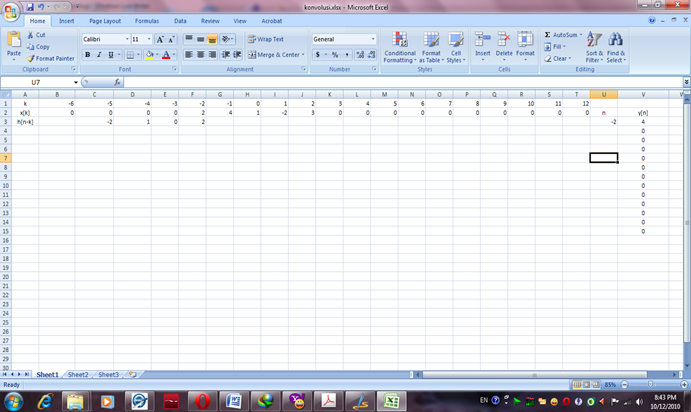Open Cell Styles gallery

tap(456, 47)
